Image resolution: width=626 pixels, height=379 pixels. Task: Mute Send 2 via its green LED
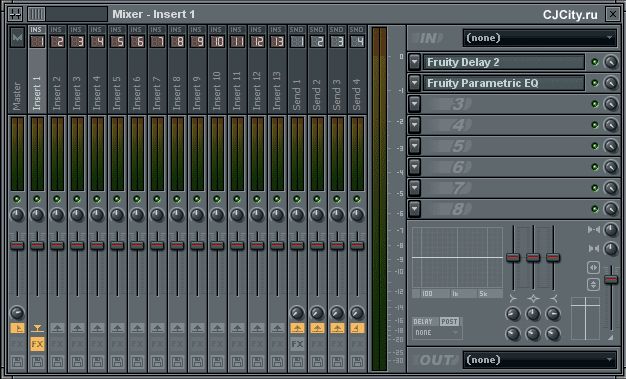(x=317, y=199)
